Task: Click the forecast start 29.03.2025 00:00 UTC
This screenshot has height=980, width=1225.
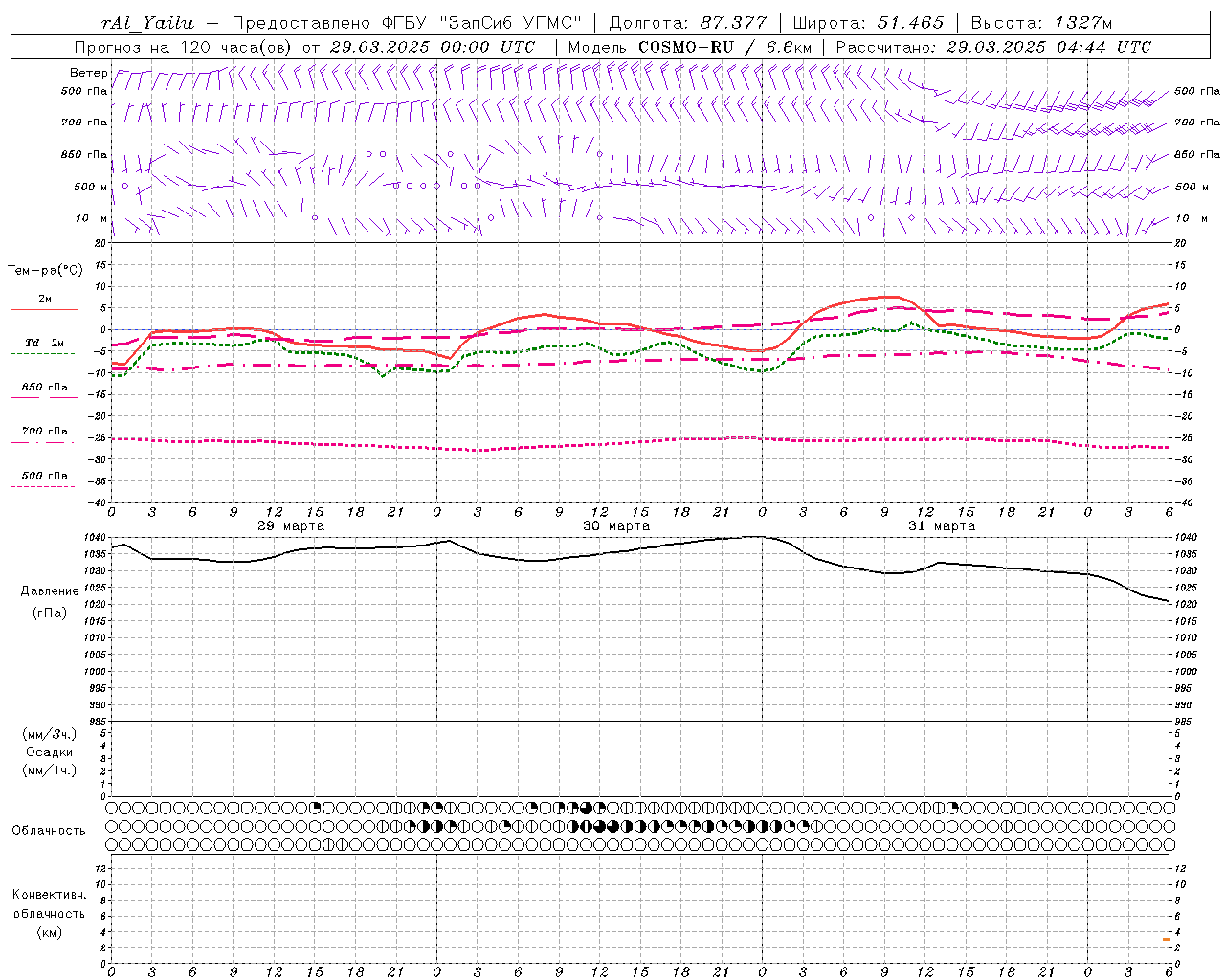Action: pyautogui.click(x=432, y=47)
